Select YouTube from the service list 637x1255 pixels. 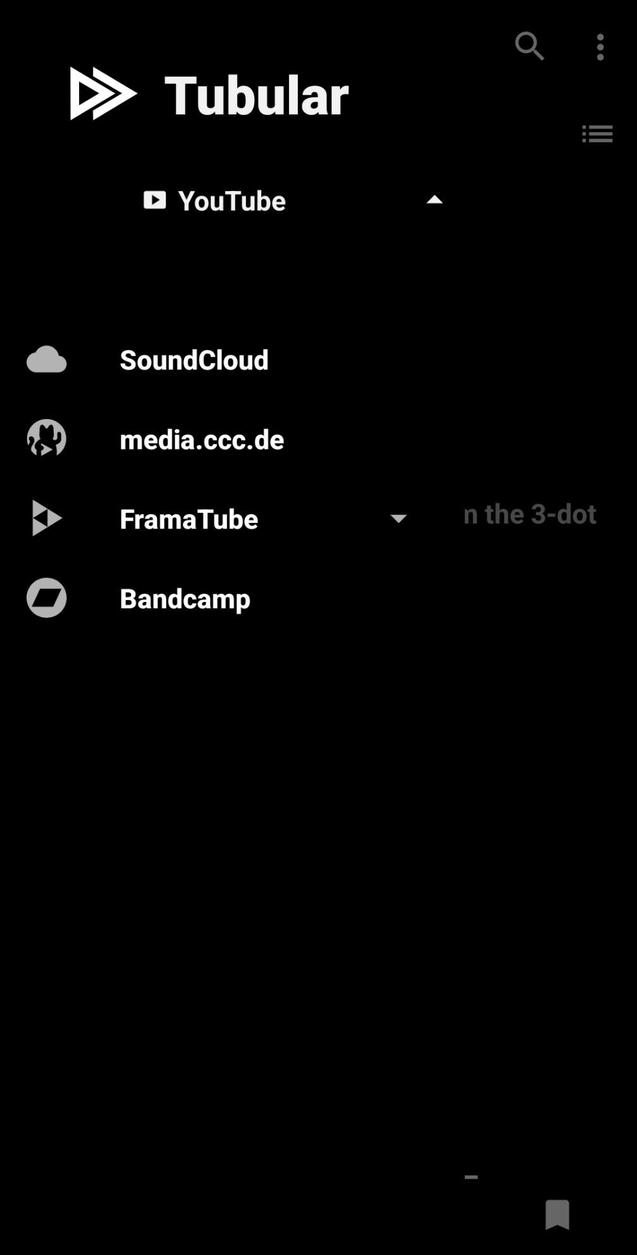(231, 200)
